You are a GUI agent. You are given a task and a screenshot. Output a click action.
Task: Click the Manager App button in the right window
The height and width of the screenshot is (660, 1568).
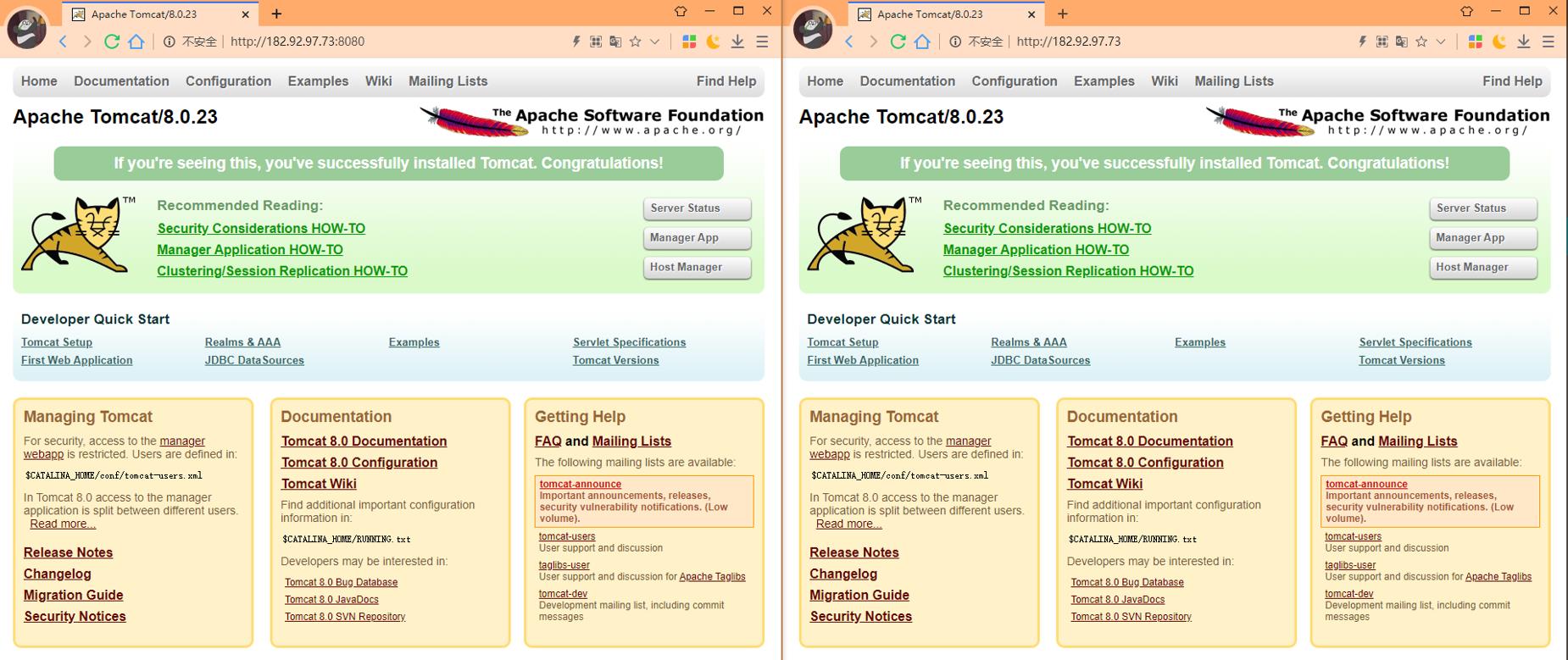(1483, 238)
